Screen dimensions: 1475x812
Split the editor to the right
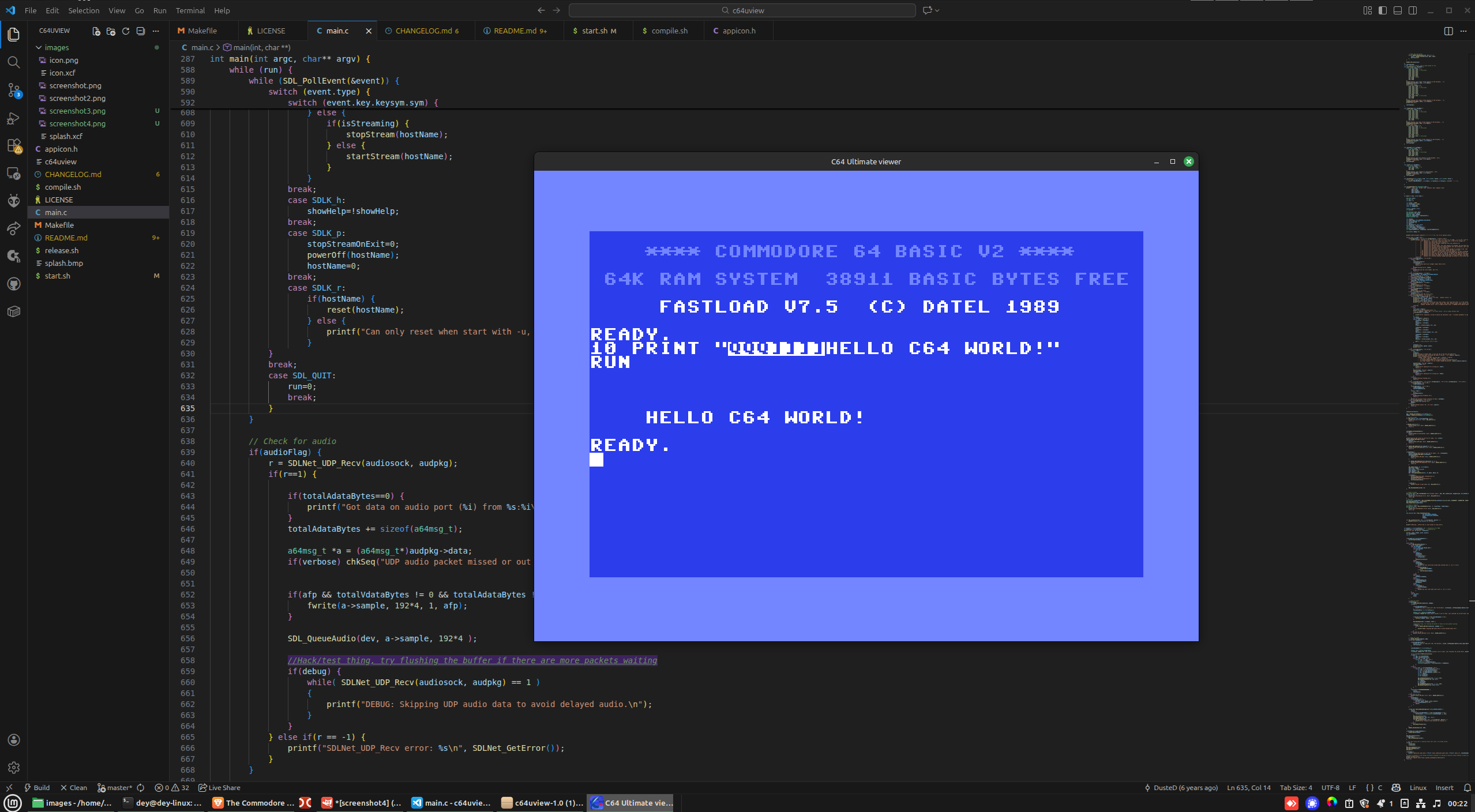[1448, 31]
